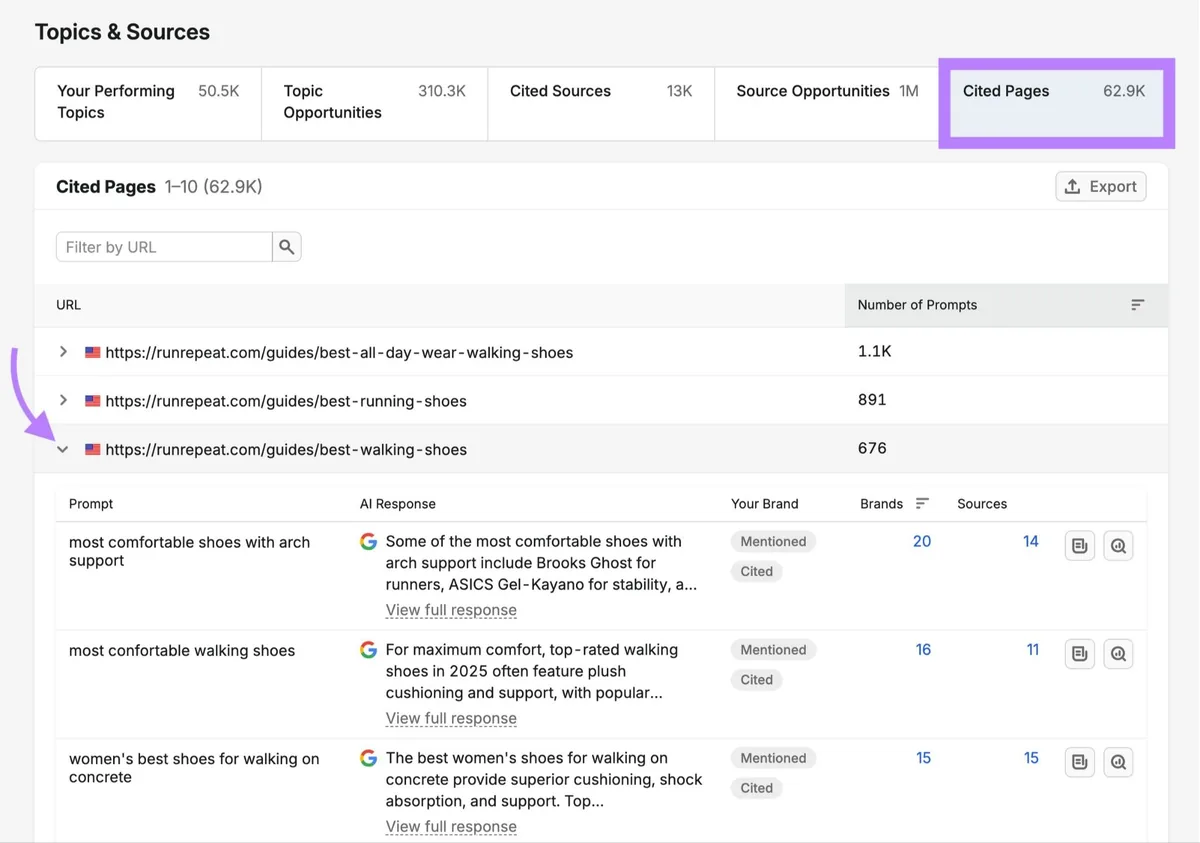Sort by Number of Prompts icon
1200x843 pixels.
tap(1137, 305)
